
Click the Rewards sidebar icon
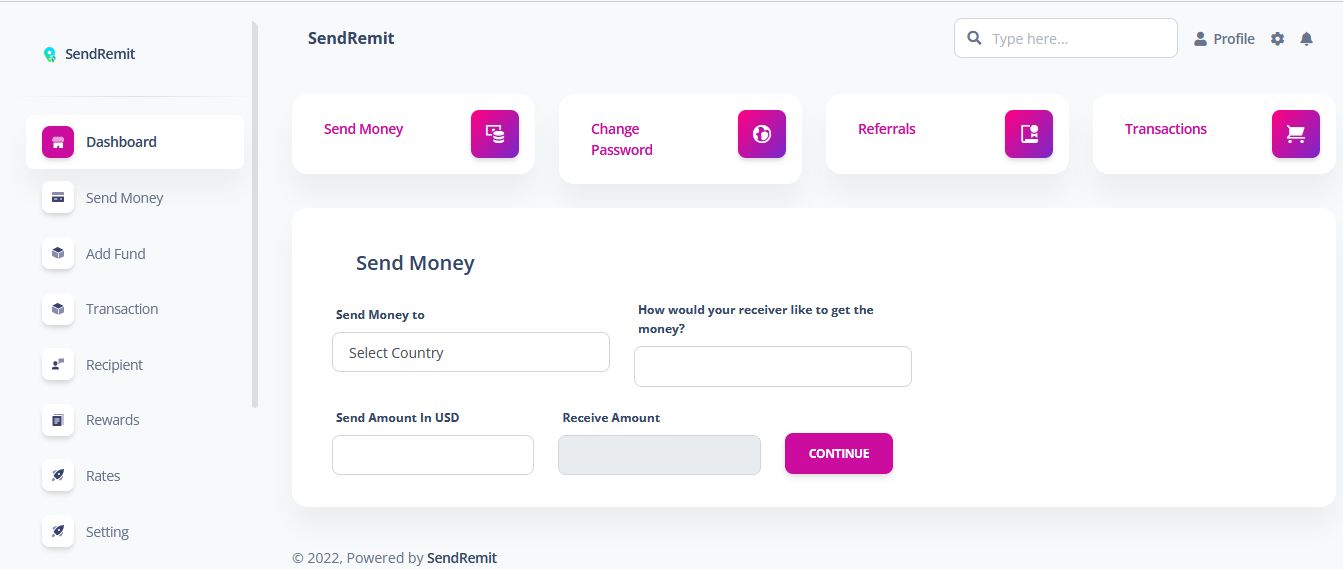pos(58,420)
